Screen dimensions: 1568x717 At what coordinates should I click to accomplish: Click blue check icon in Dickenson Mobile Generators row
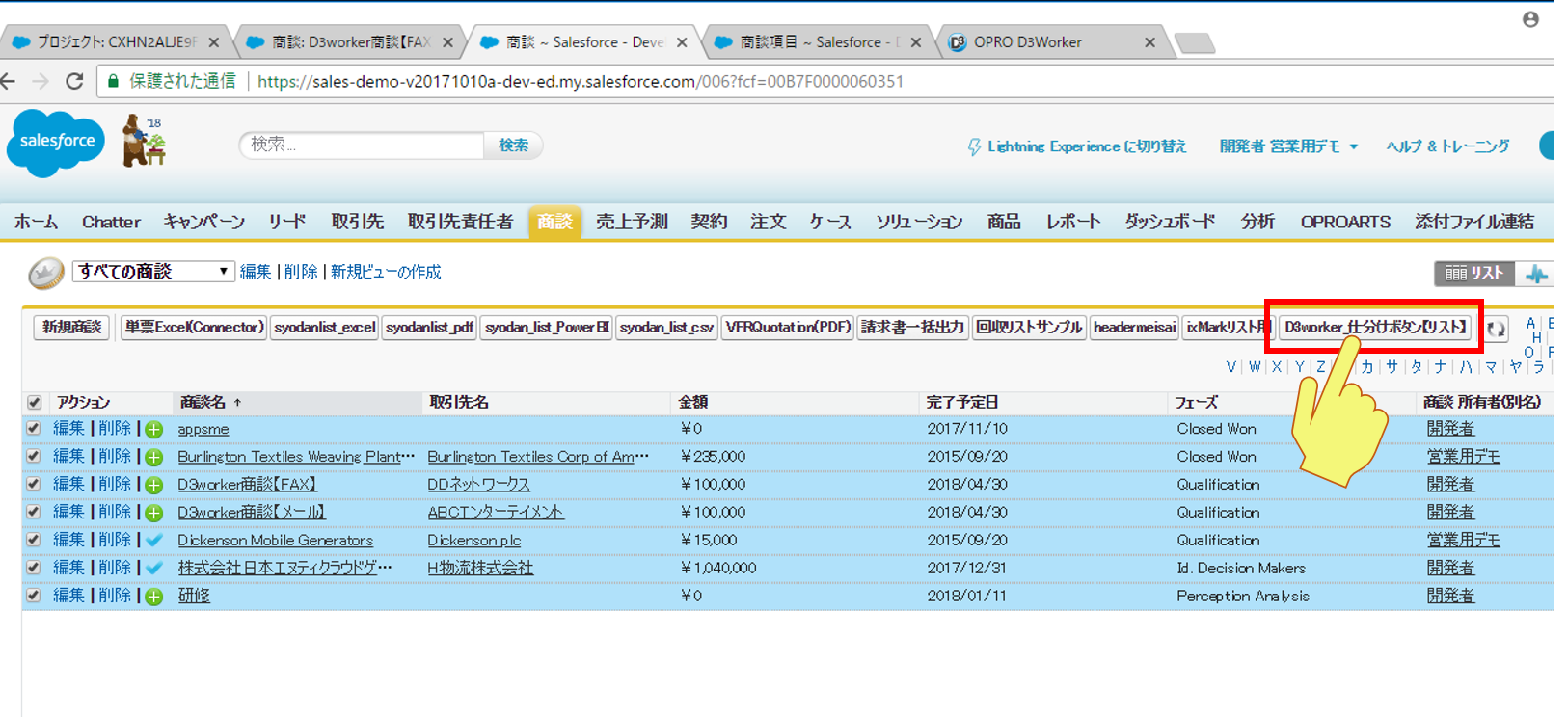(x=154, y=541)
